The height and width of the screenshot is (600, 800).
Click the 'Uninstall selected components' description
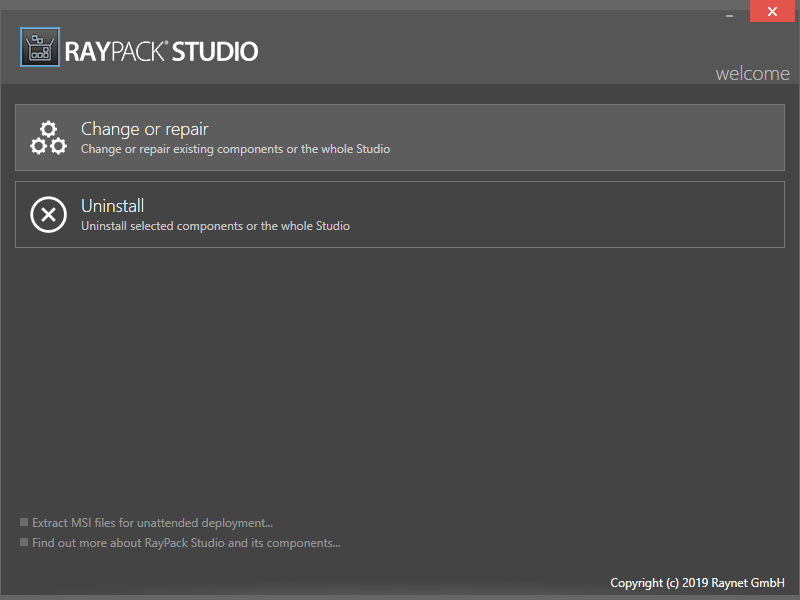215,226
